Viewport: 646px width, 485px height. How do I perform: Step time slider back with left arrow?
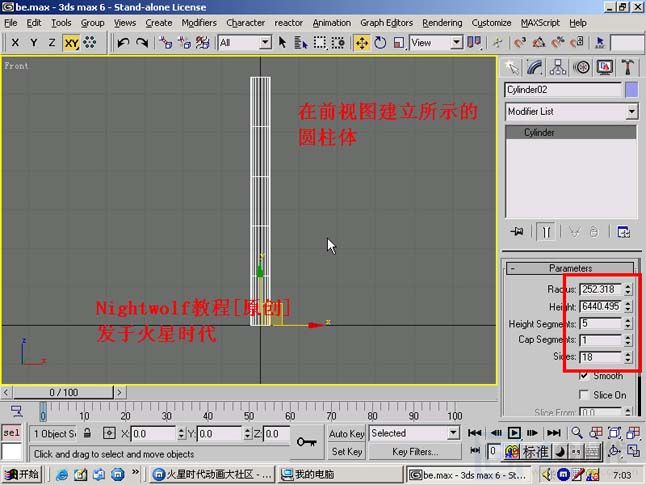click(6, 392)
